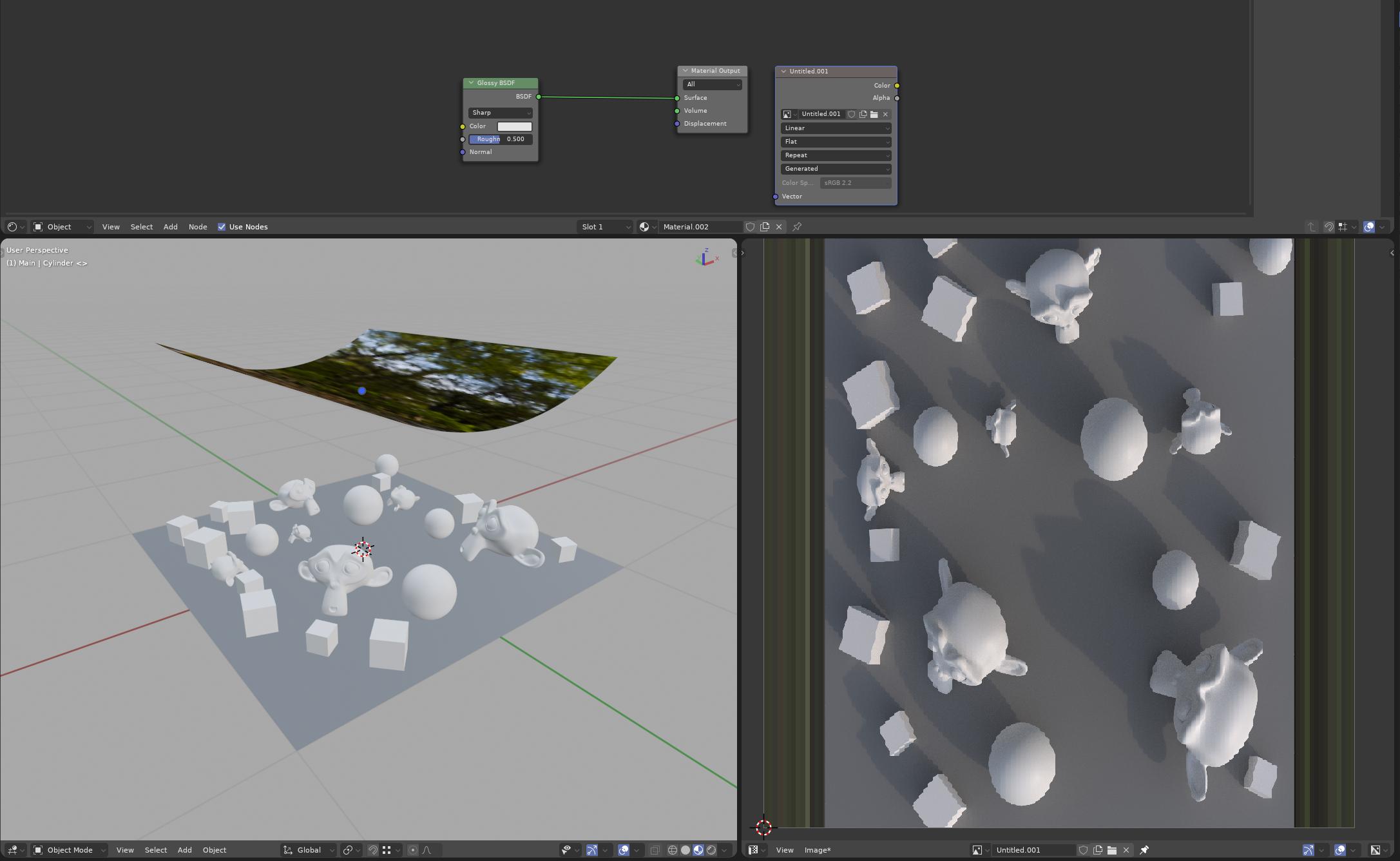Open the Repeat extension dropdown
Image resolution: width=1400 pixels, height=861 pixels.
pyautogui.click(x=836, y=155)
